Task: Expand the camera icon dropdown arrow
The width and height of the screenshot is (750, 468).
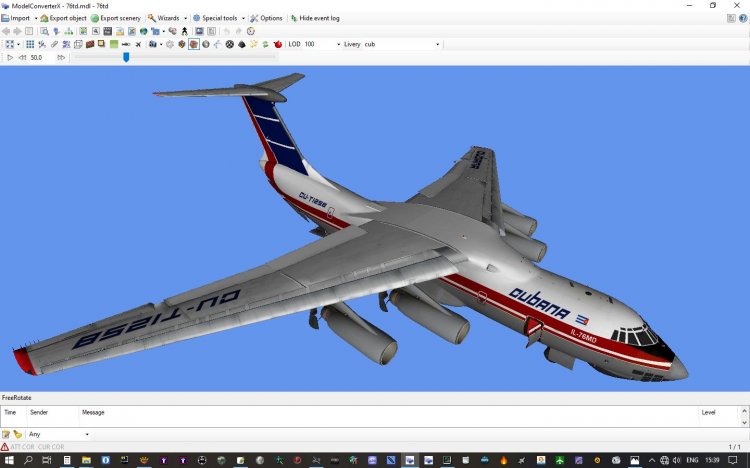Action: tap(161, 44)
